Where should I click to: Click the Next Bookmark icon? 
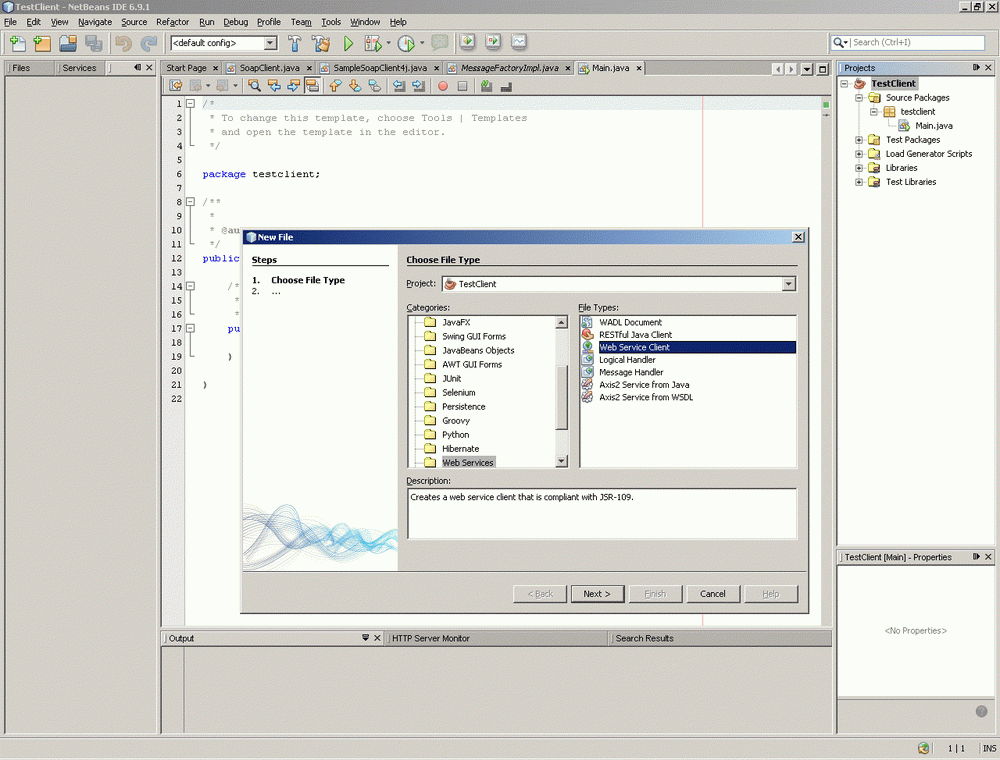point(355,85)
